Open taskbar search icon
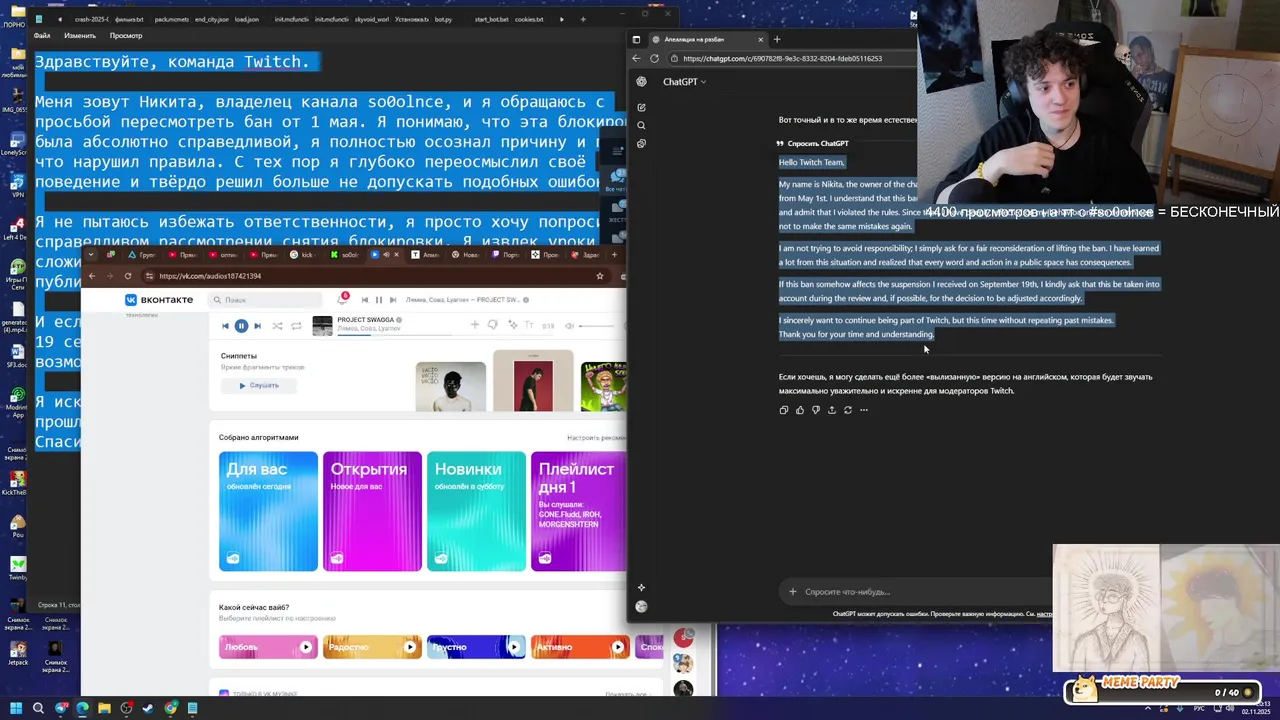Image resolution: width=1280 pixels, height=720 pixels. [38, 708]
